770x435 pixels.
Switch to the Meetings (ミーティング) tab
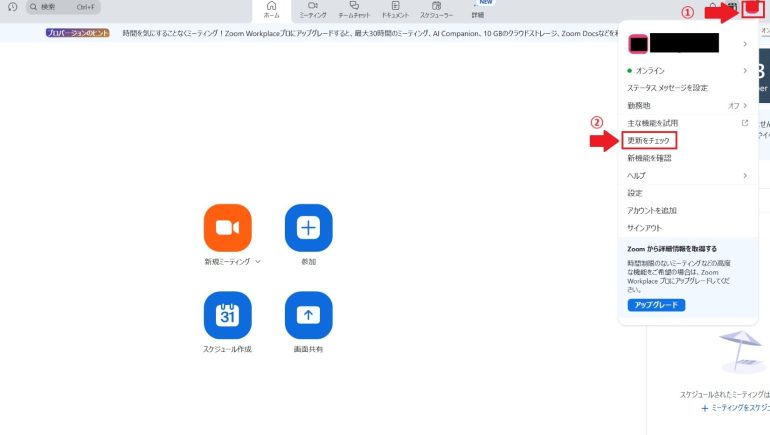click(313, 10)
